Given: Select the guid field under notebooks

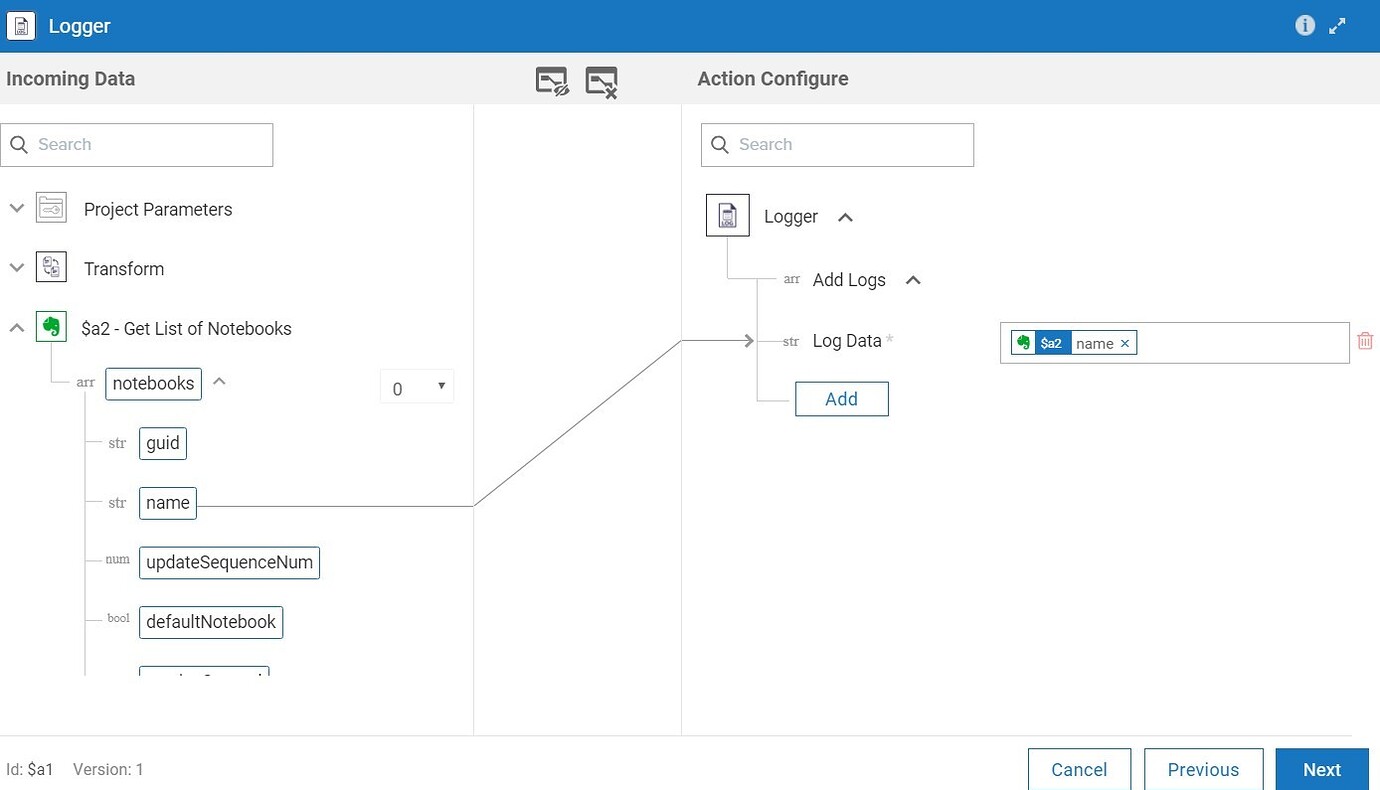Looking at the screenshot, I should (162, 443).
